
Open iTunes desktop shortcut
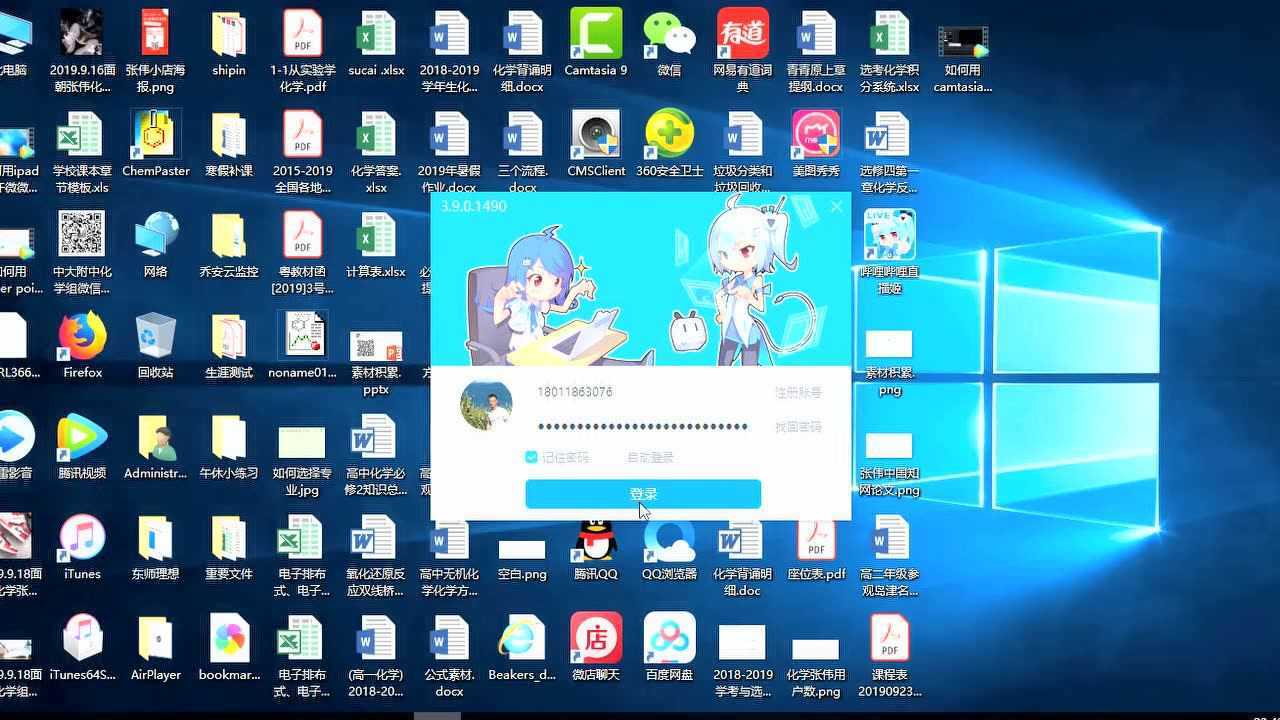click(x=82, y=548)
